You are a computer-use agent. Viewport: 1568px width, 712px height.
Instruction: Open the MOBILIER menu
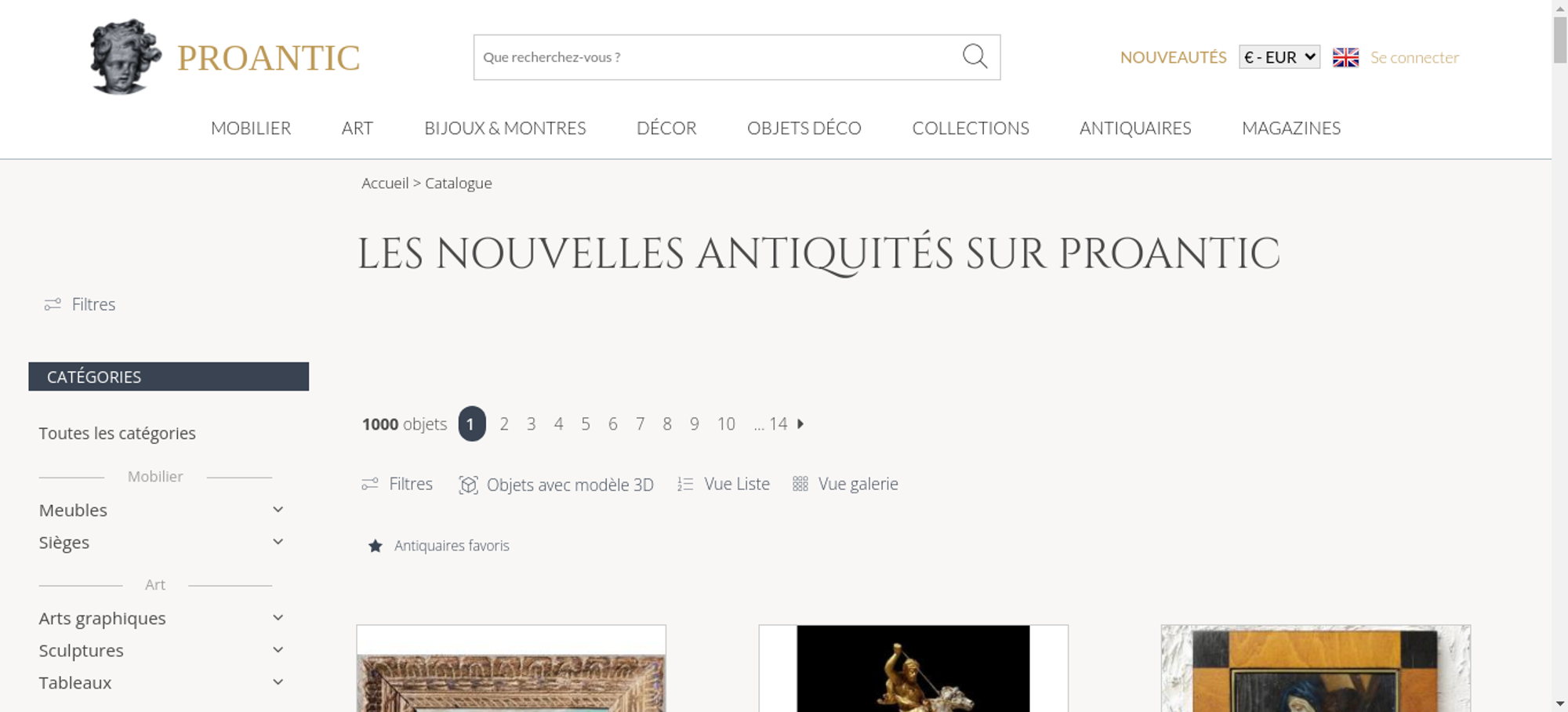[x=251, y=128]
